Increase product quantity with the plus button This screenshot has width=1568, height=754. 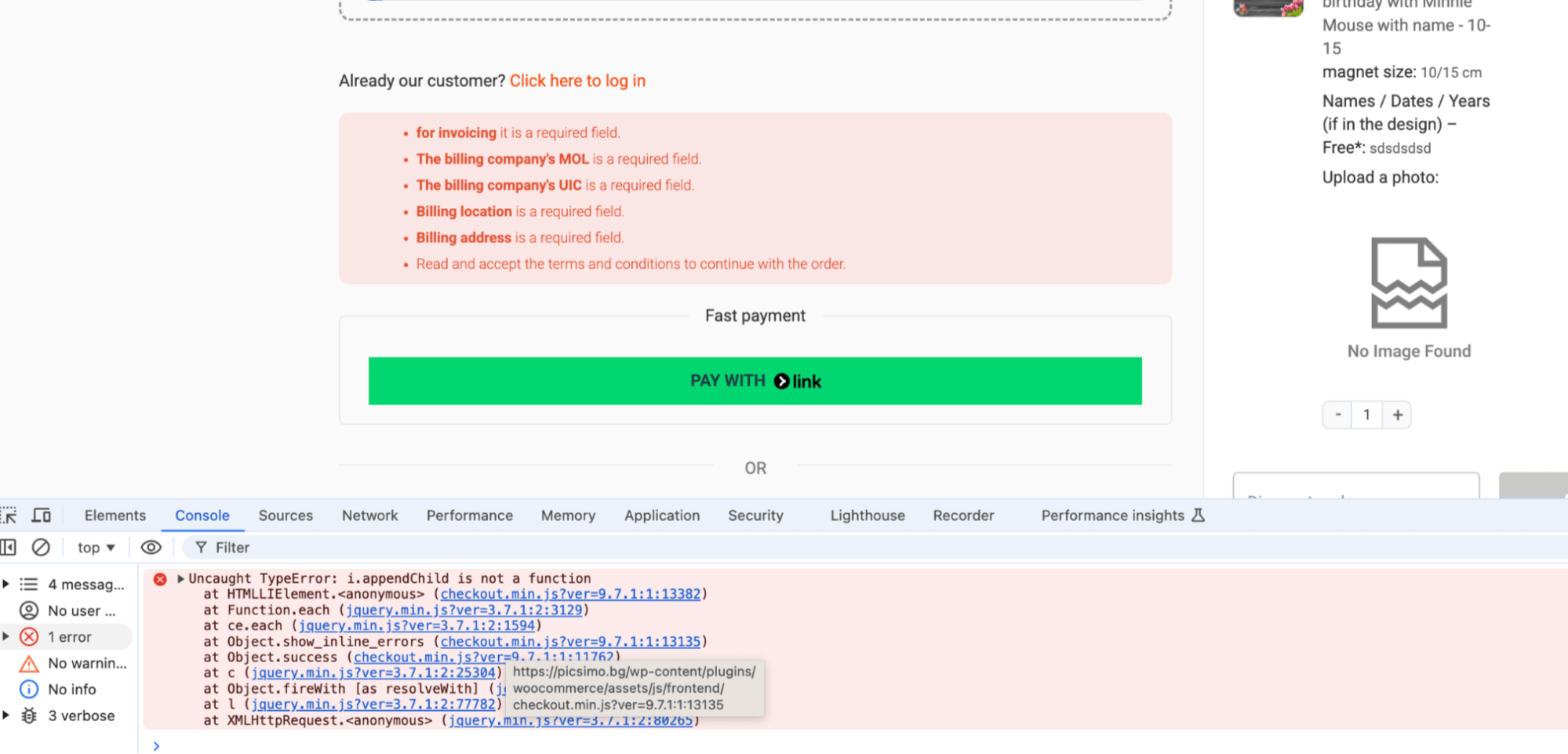click(x=1396, y=414)
